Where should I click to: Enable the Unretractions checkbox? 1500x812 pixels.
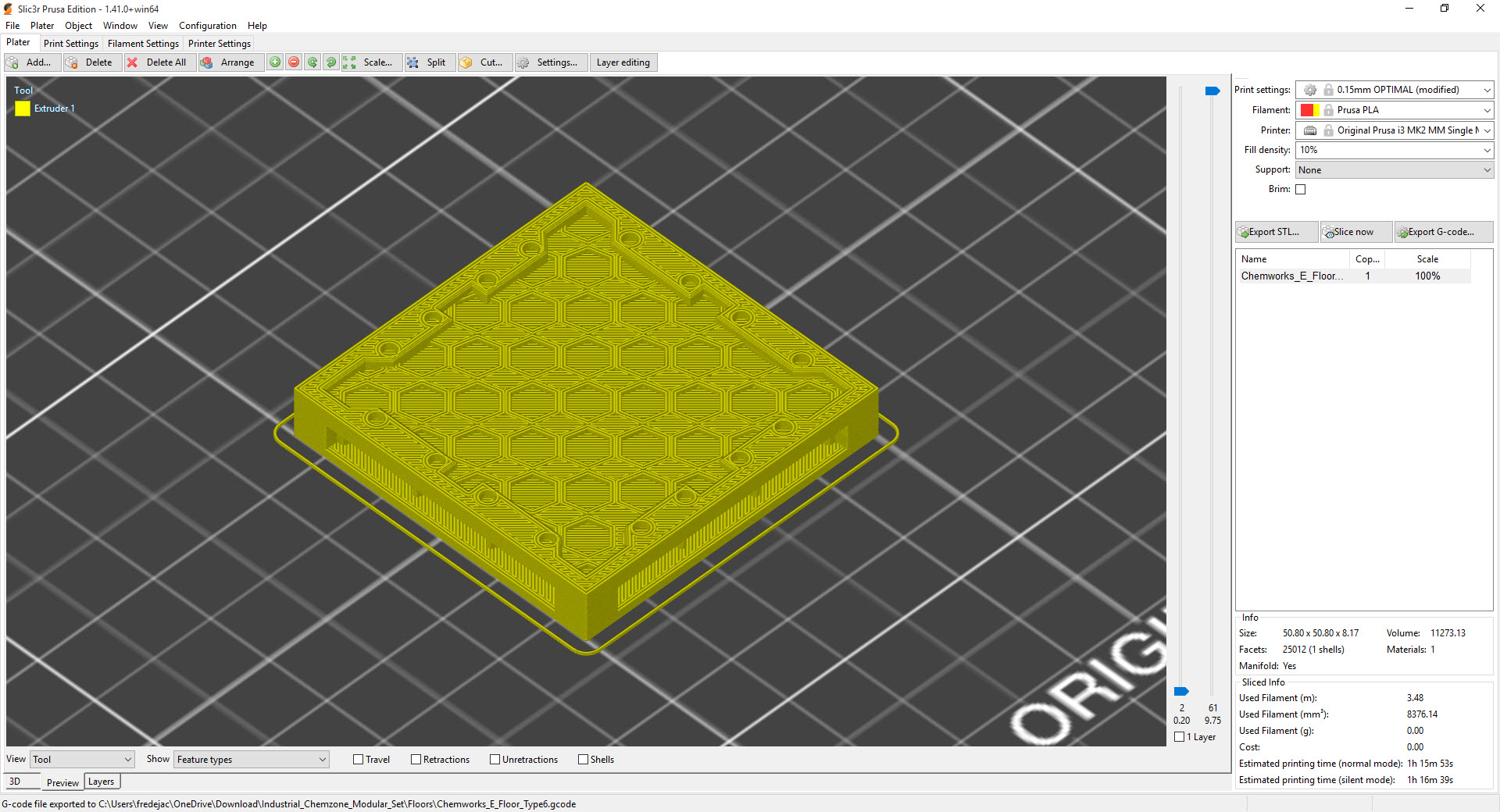tap(495, 760)
